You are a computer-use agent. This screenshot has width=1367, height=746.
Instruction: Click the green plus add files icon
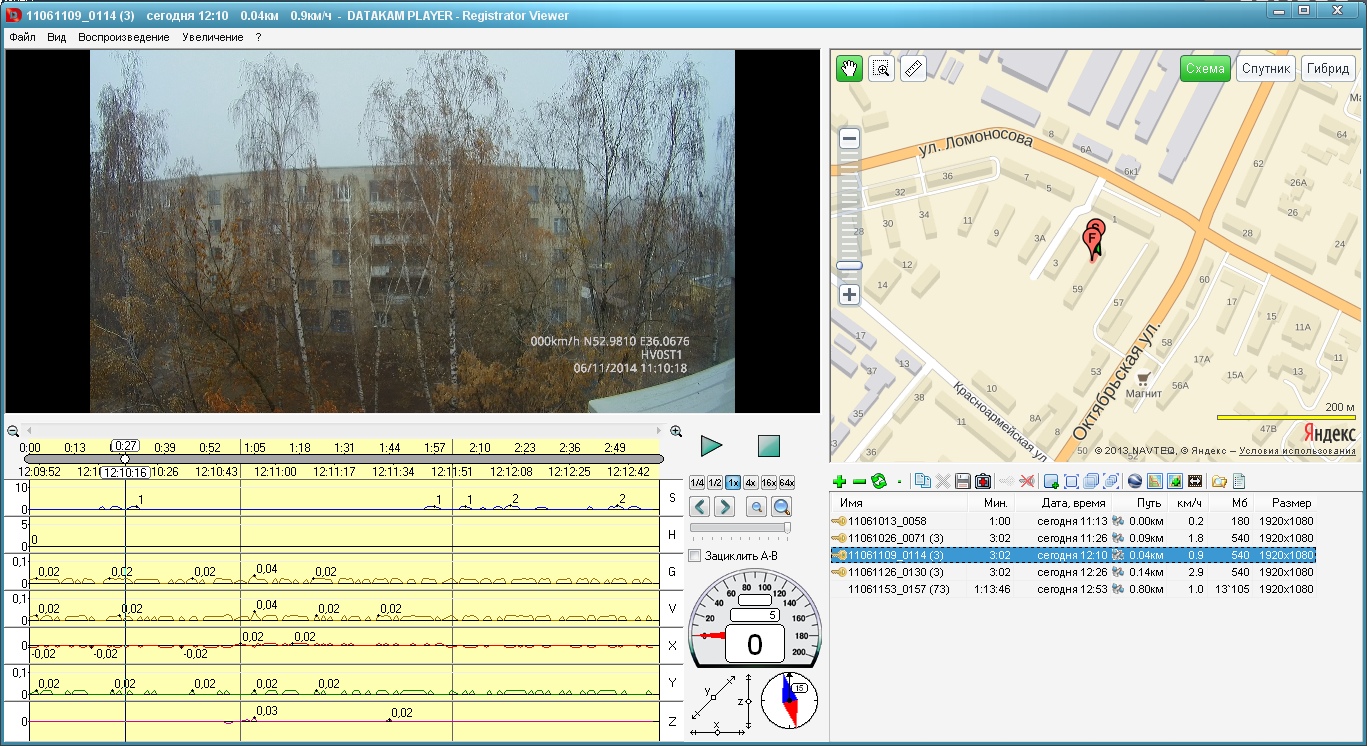[839, 482]
